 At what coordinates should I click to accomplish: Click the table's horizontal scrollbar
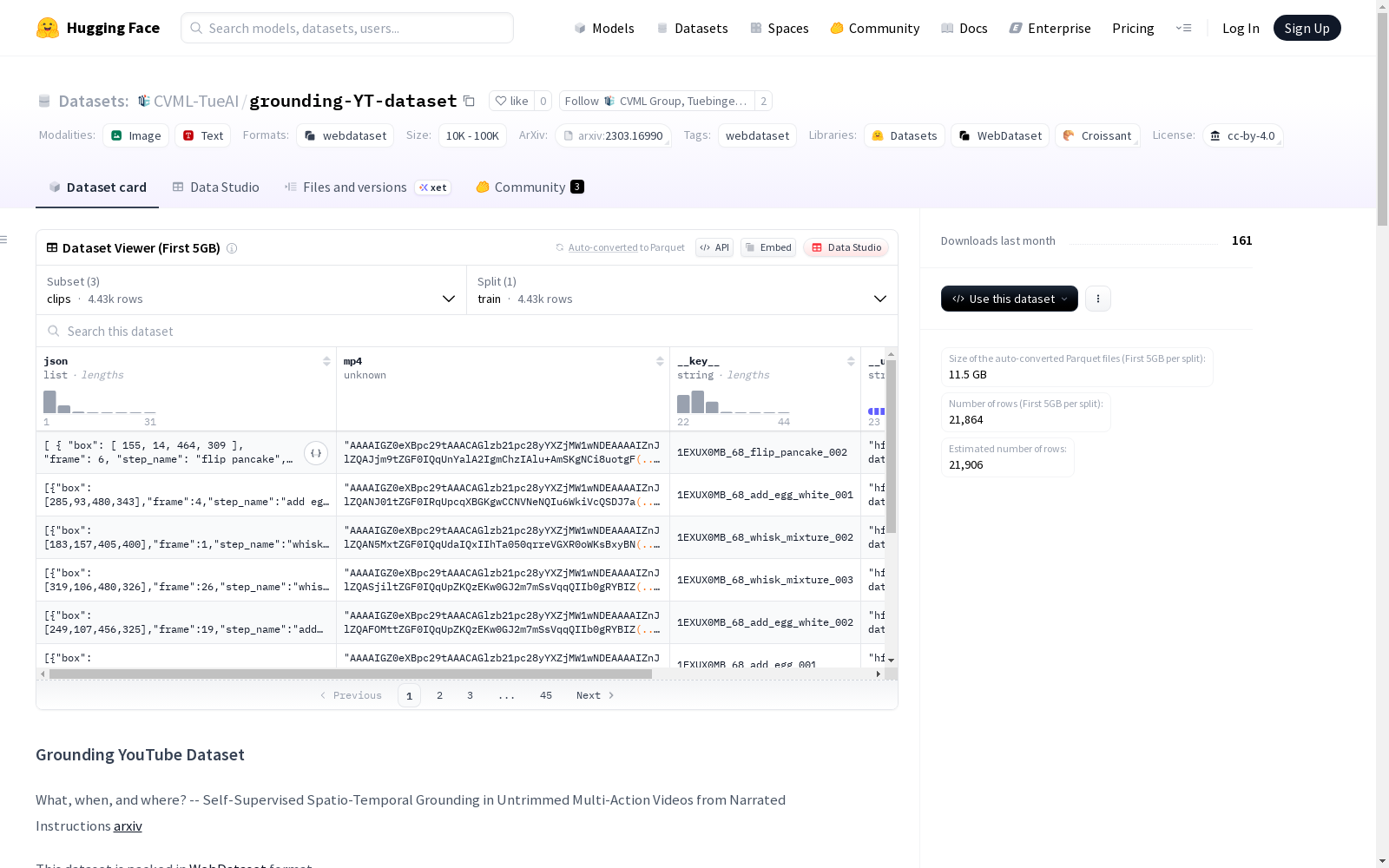pyautogui.click(x=351, y=674)
